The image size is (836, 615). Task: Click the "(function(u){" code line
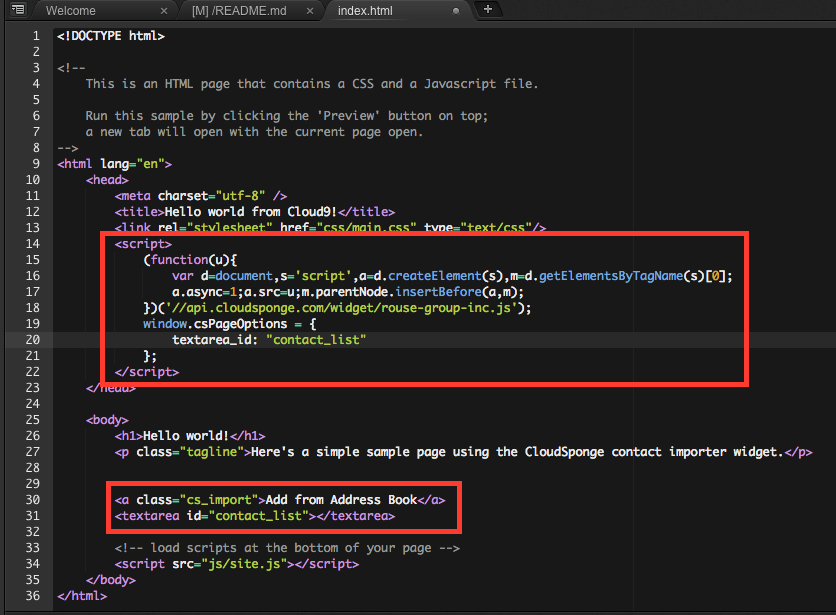point(190,260)
